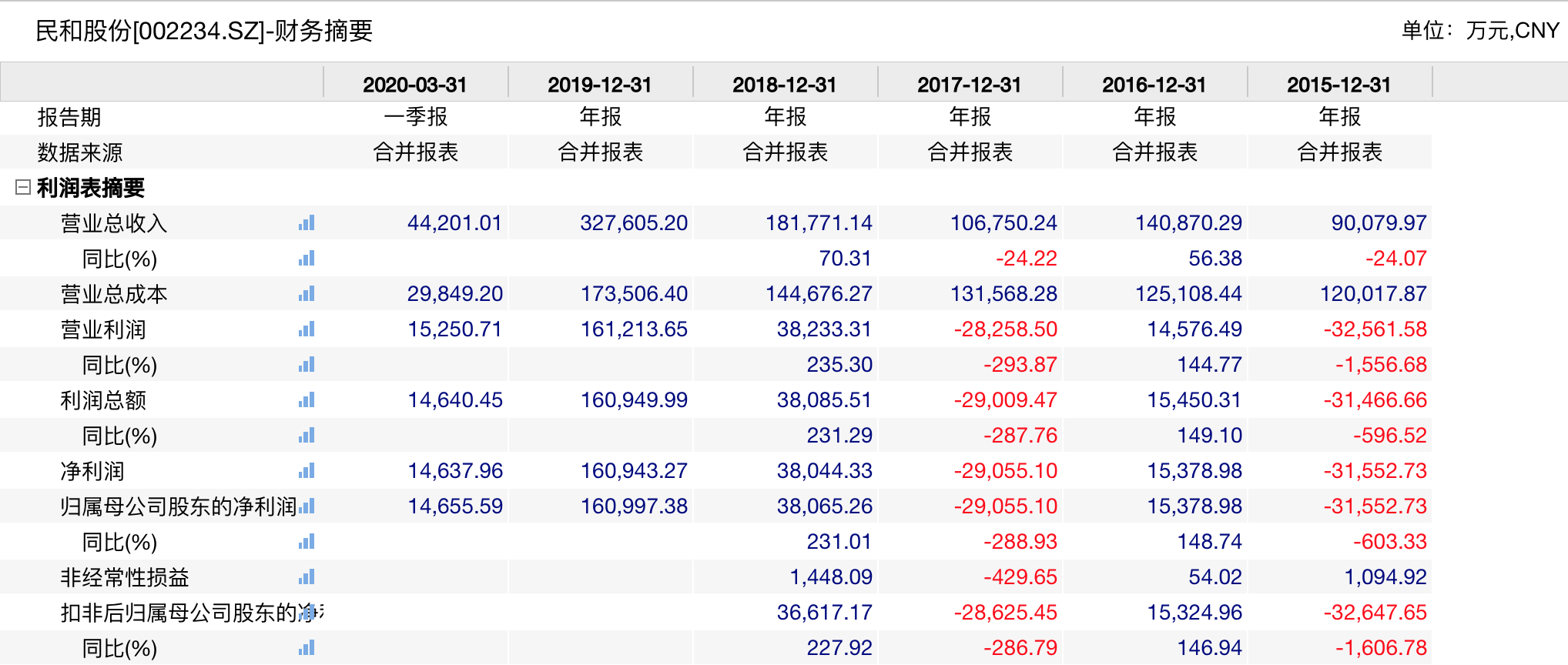Click the 净利润 row label
Image resolution: width=1568 pixels, height=665 pixels.
coord(92,471)
